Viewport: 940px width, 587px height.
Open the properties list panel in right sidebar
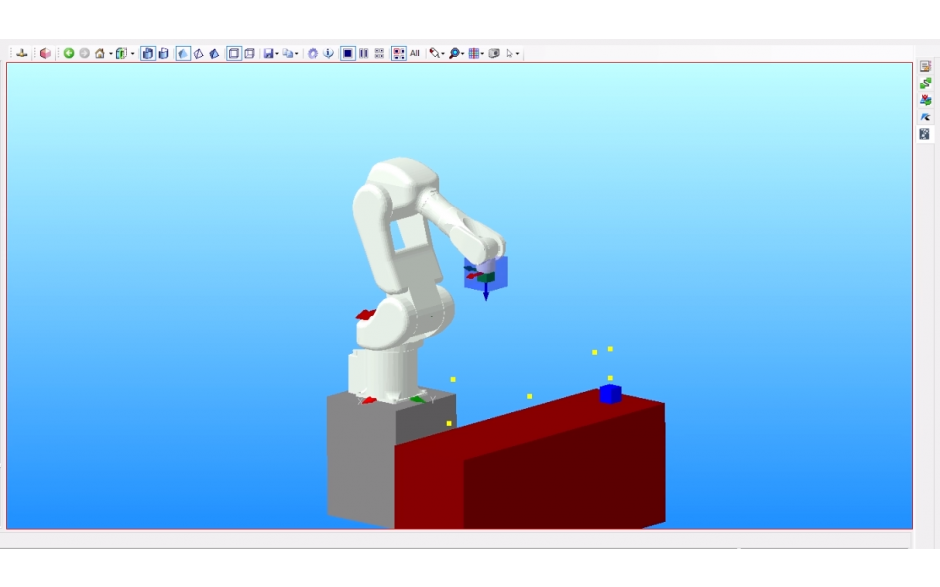[x=925, y=67]
